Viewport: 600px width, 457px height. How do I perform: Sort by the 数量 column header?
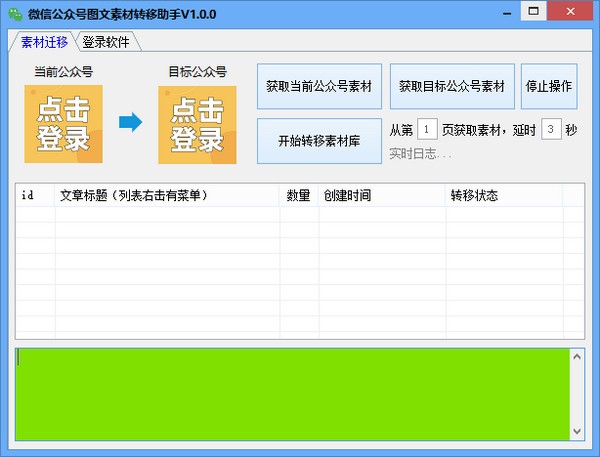coord(299,195)
